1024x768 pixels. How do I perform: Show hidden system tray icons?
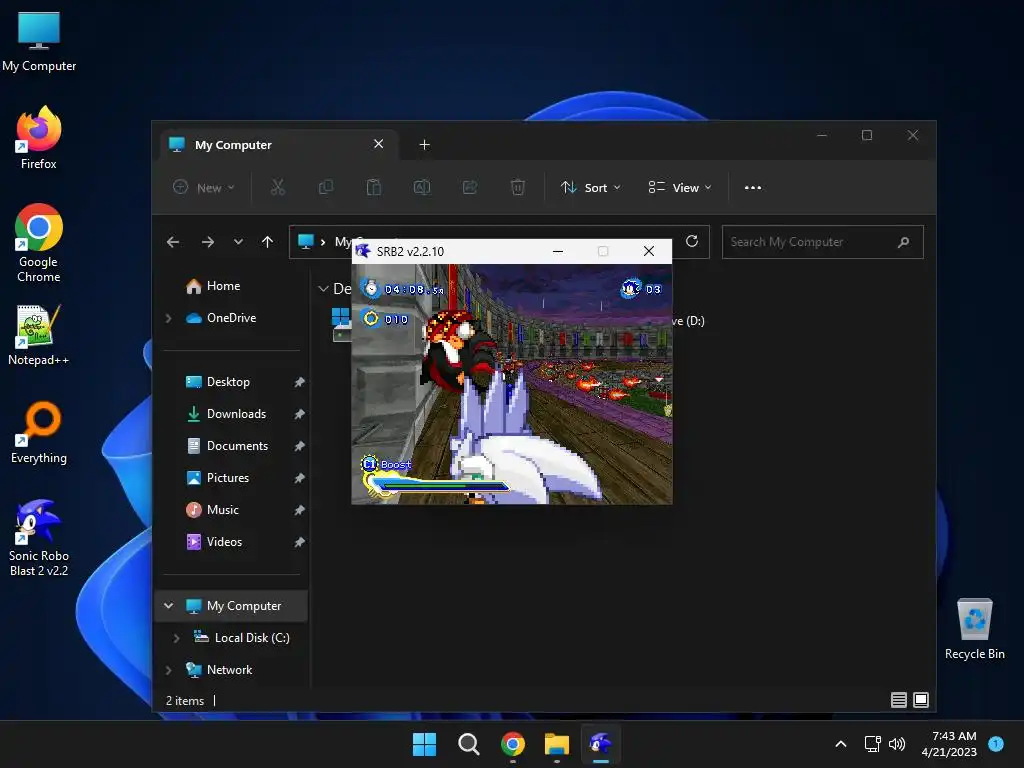pyautogui.click(x=841, y=744)
